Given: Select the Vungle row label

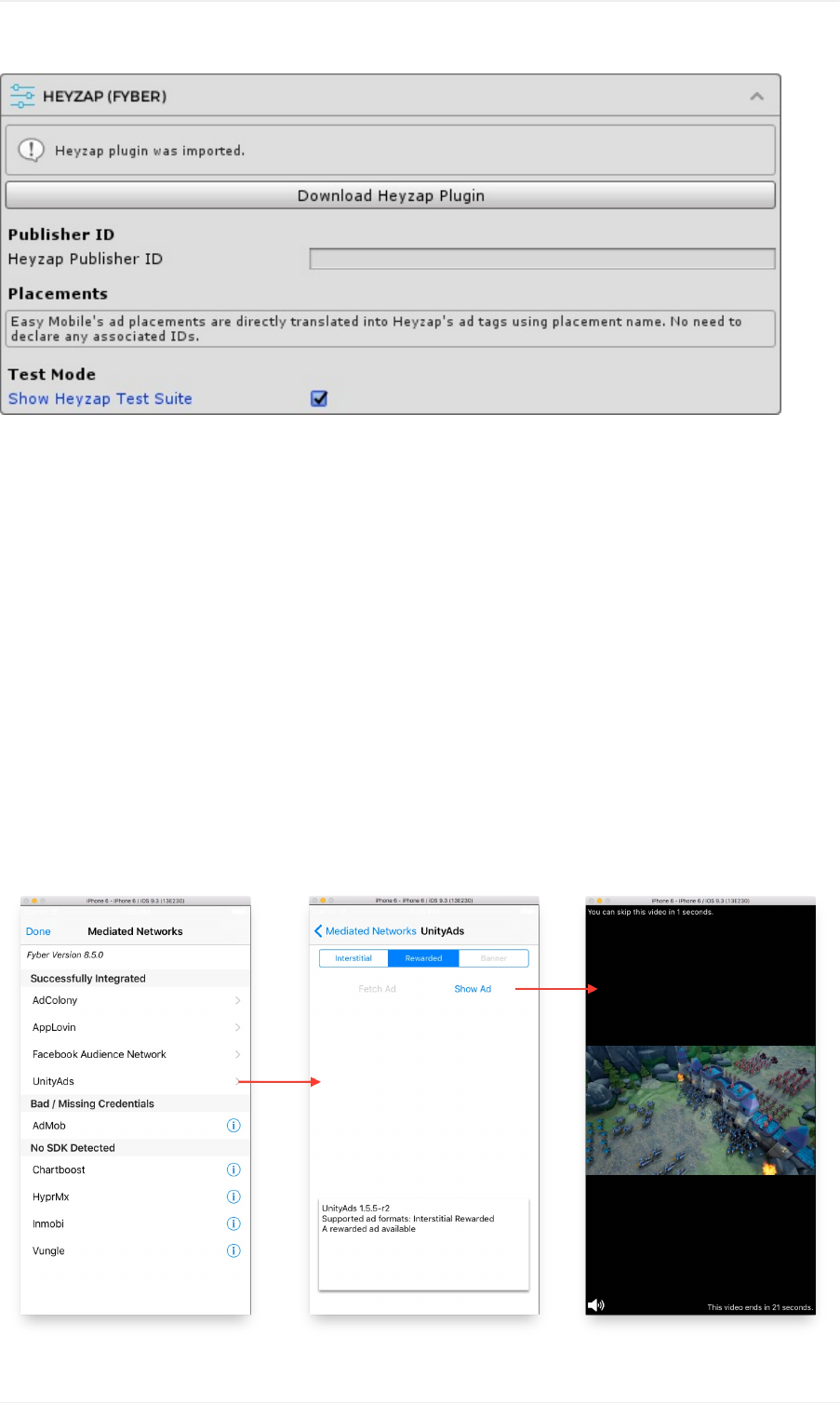Looking at the screenshot, I should click(x=48, y=1250).
